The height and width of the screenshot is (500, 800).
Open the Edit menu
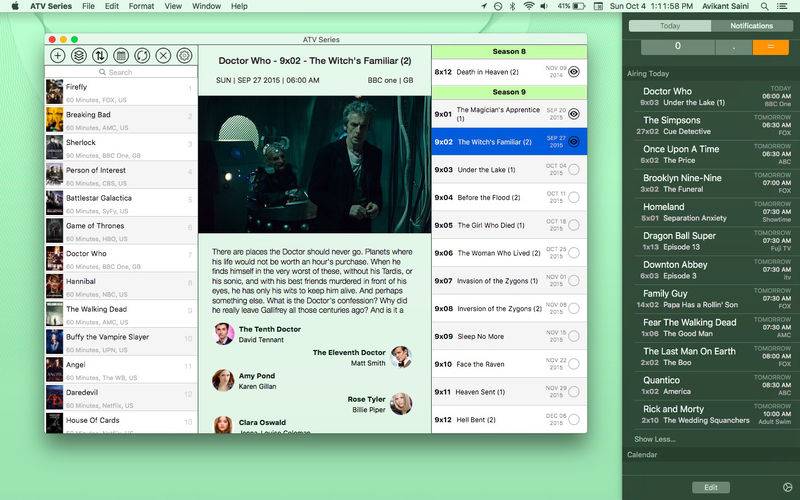[x=112, y=6]
